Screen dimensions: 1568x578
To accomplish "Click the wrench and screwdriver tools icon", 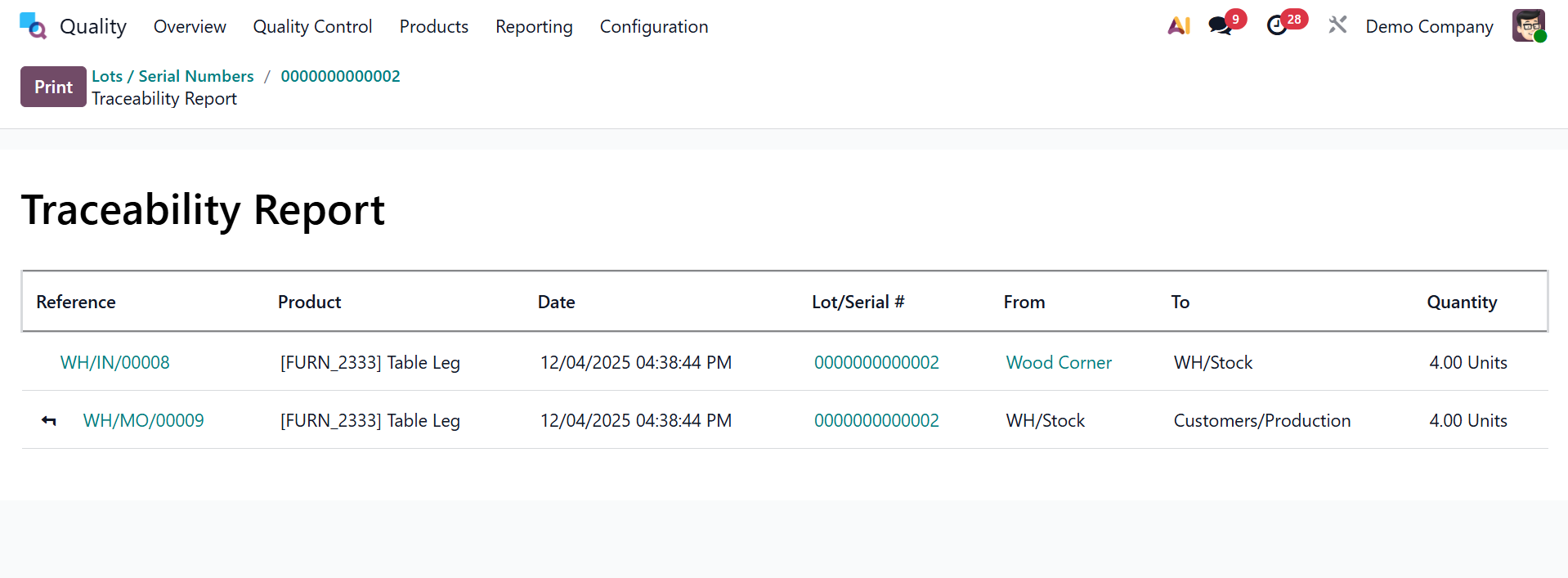I will pos(1337,26).
